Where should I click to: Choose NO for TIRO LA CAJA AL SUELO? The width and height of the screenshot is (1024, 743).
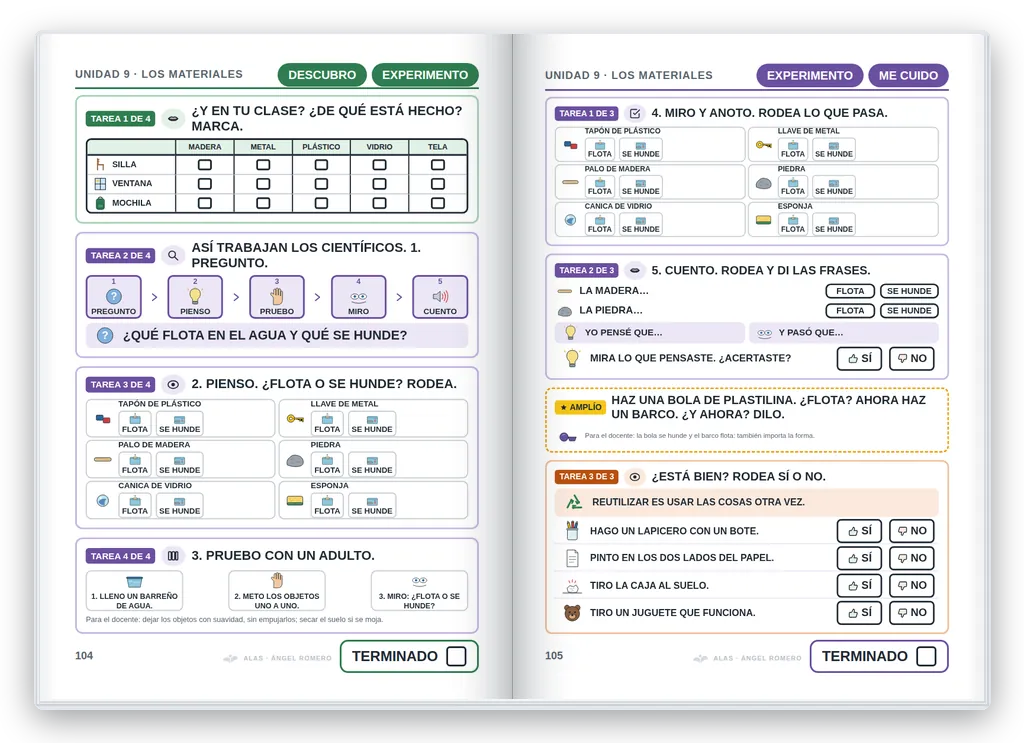click(x=912, y=586)
